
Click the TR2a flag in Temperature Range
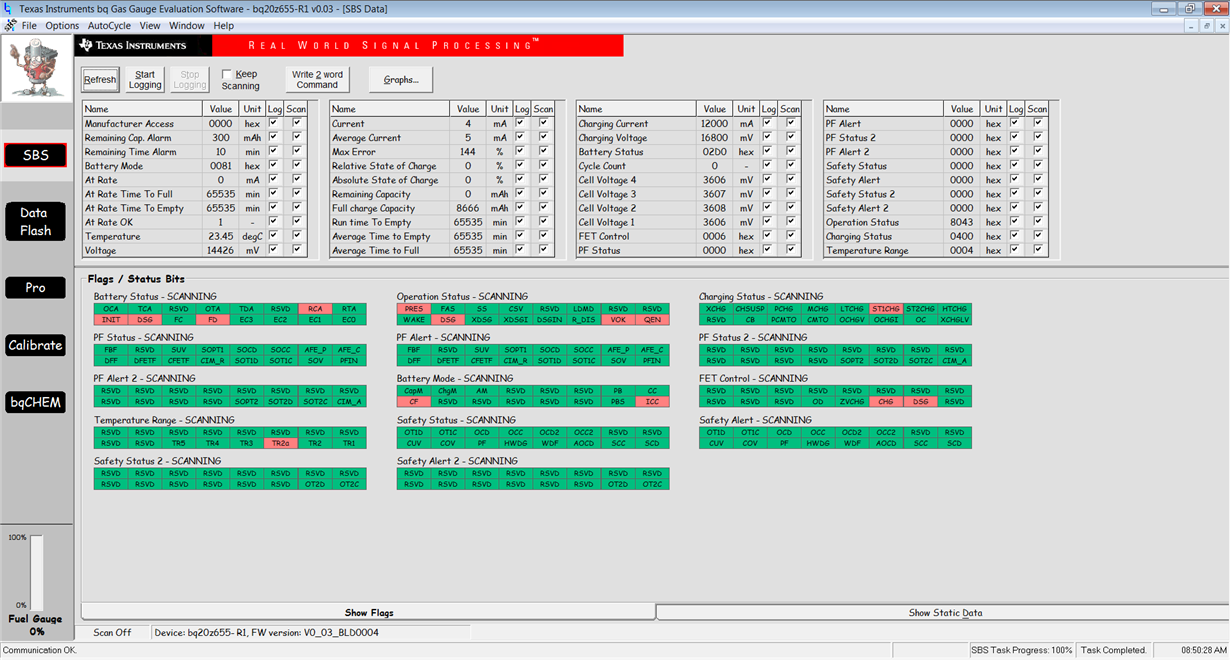[x=281, y=442]
